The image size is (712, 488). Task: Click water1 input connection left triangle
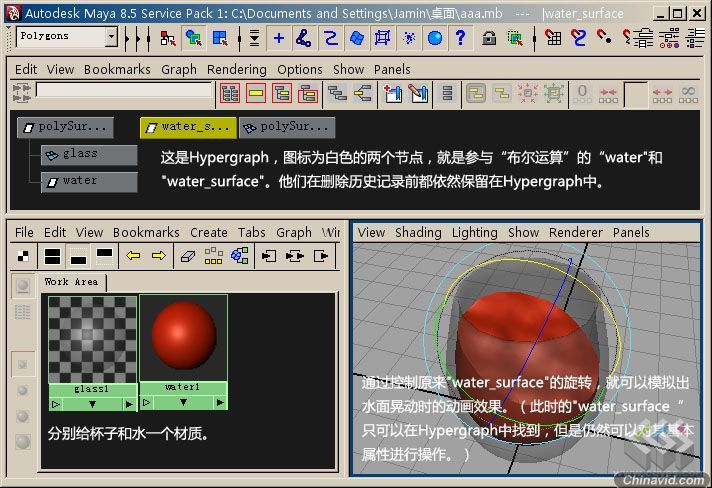click(x=146, y=402)
